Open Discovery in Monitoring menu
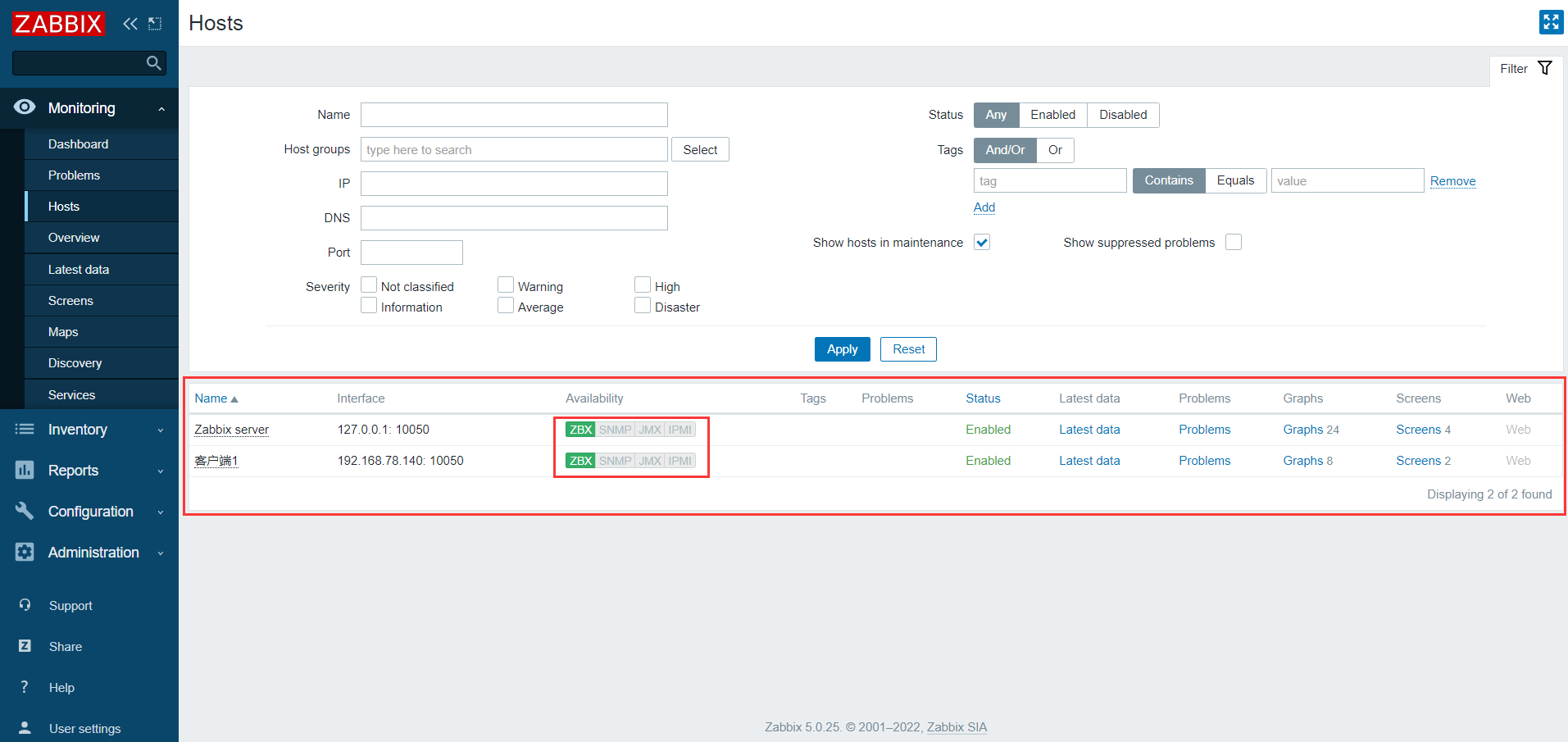The width and height of the screenshot is (1568, 742). coord(102,363)
